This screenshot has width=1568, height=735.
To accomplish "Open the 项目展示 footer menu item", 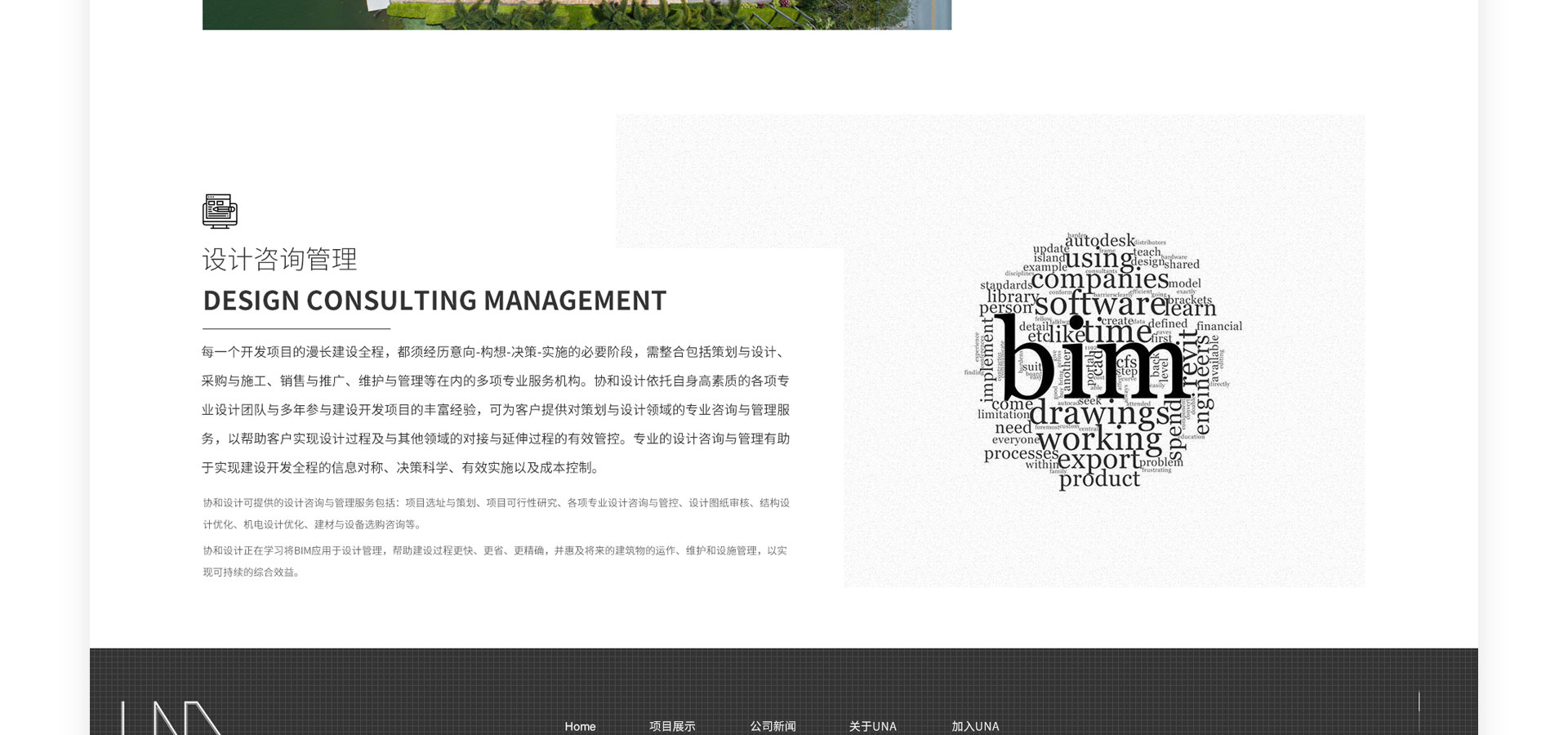I will pyautogui.click(x=672, y=726).
